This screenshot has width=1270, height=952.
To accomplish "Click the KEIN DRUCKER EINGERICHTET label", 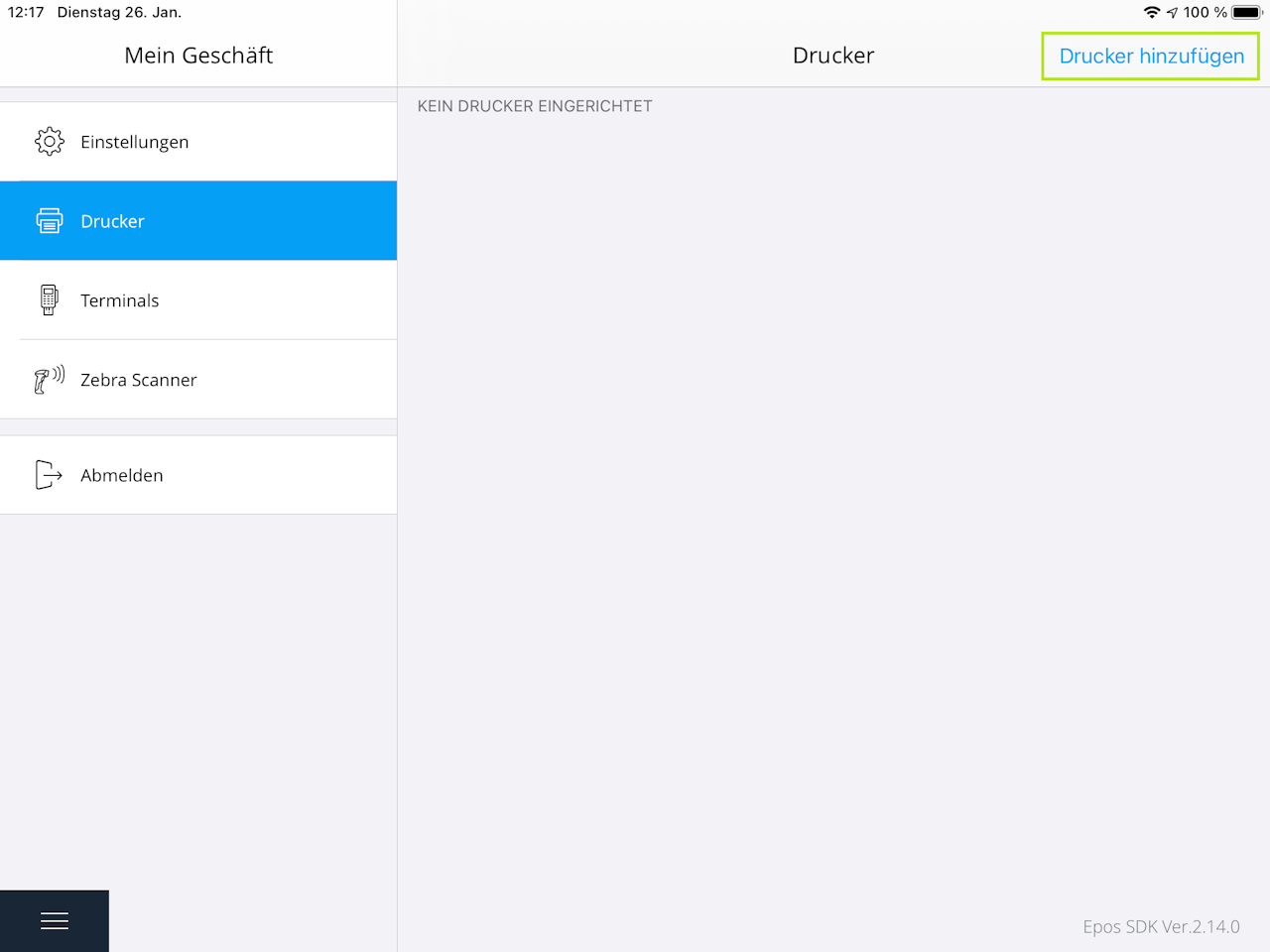I will (x=535, y=106).
